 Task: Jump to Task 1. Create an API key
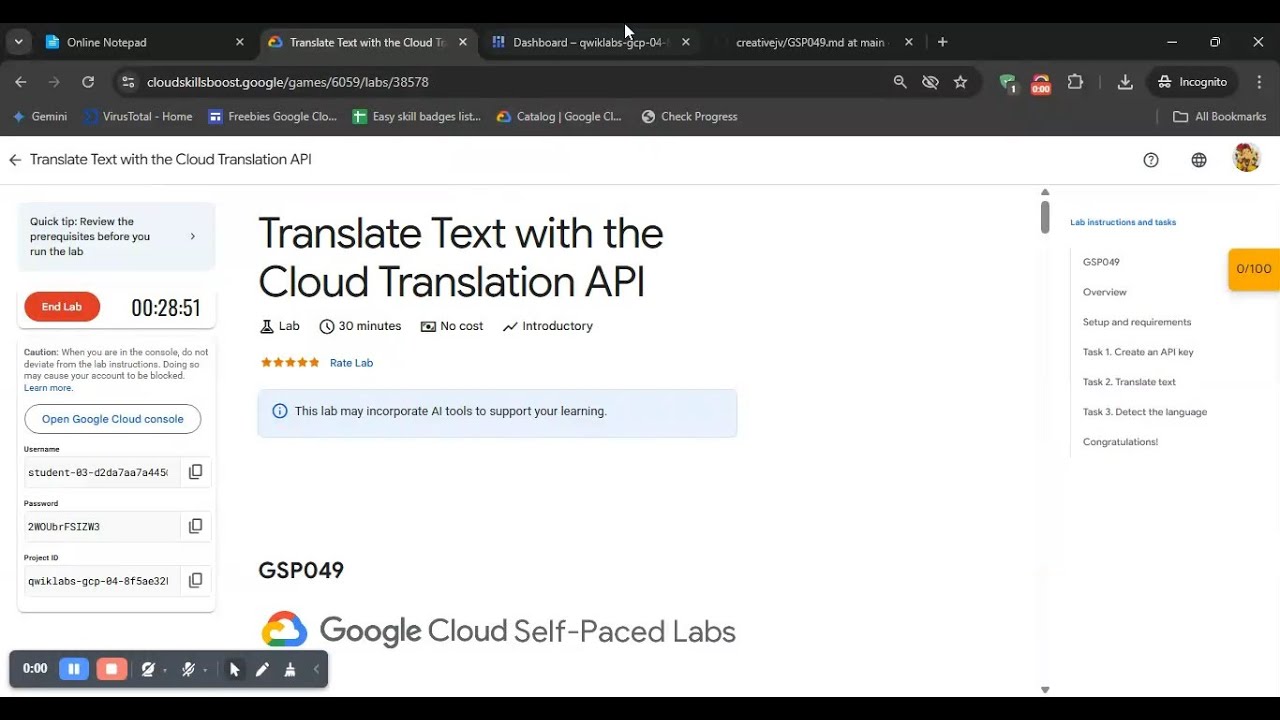[x=1138, y=352]
